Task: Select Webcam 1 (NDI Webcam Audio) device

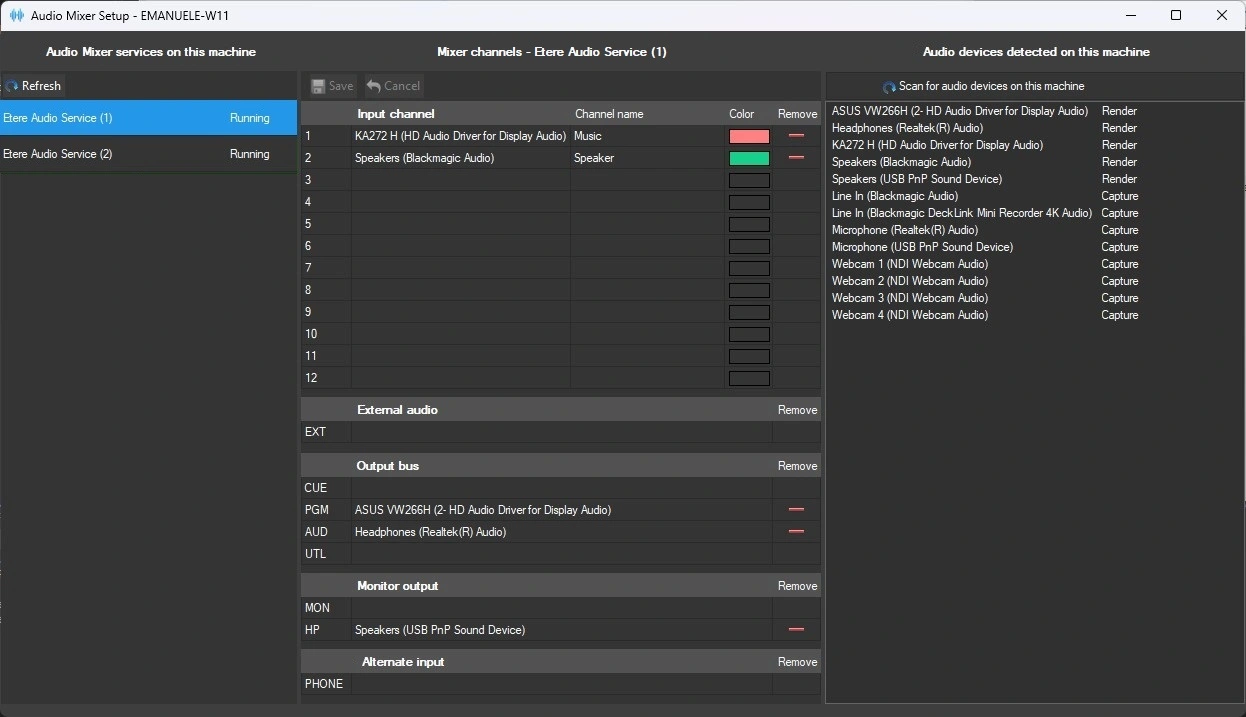Action: (909, 264)
